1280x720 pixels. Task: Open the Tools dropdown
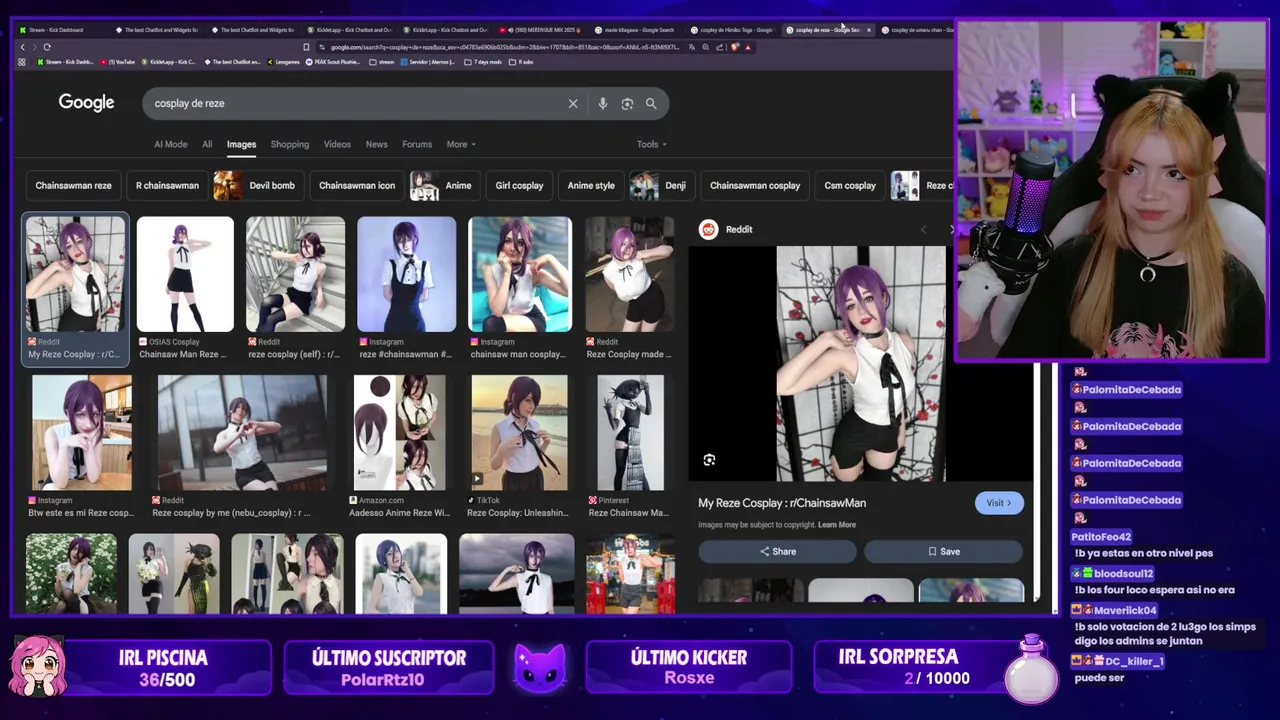tap(652, 144)
